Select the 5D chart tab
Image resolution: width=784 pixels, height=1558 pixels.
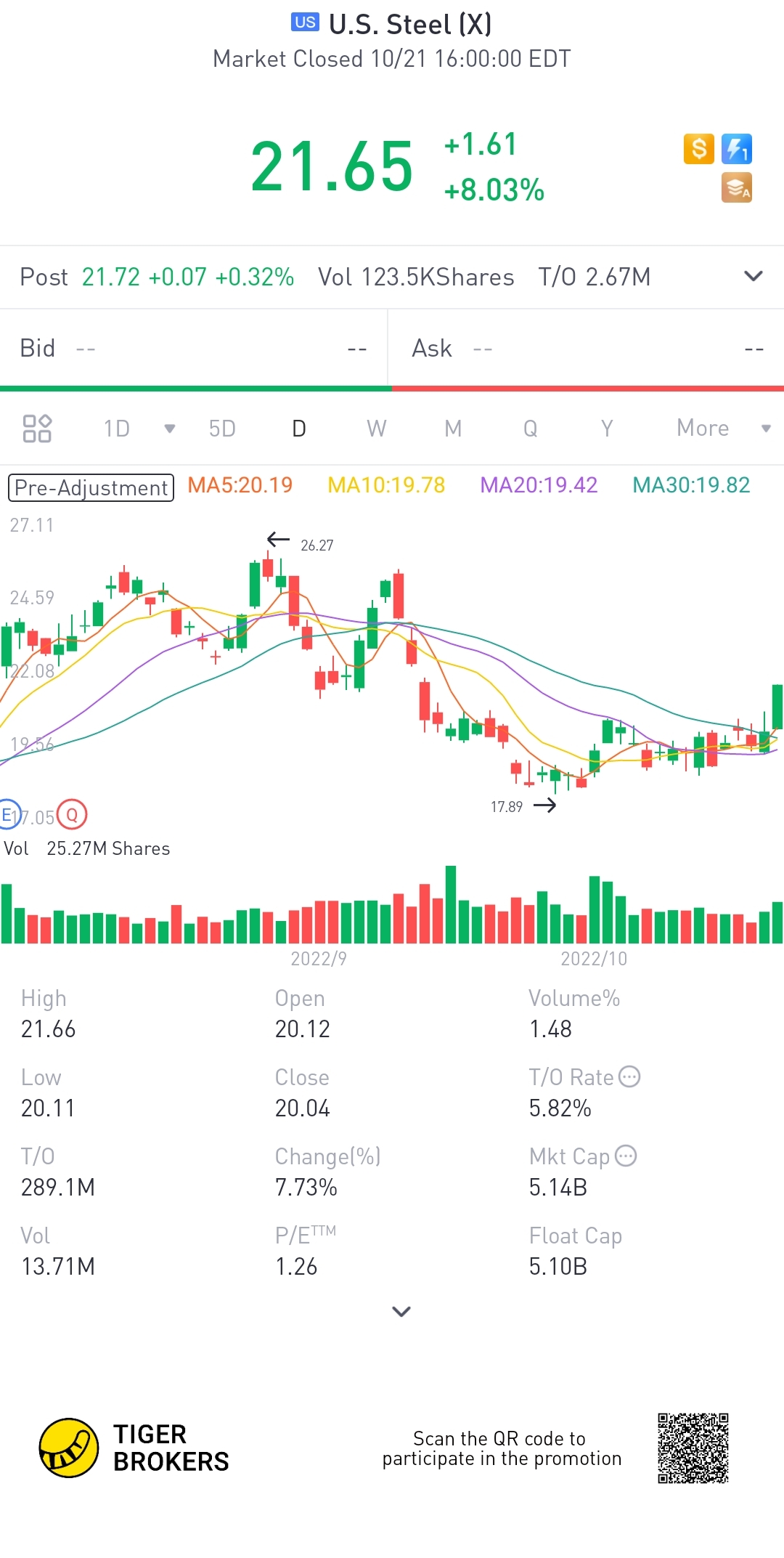[x=222, y=429]
